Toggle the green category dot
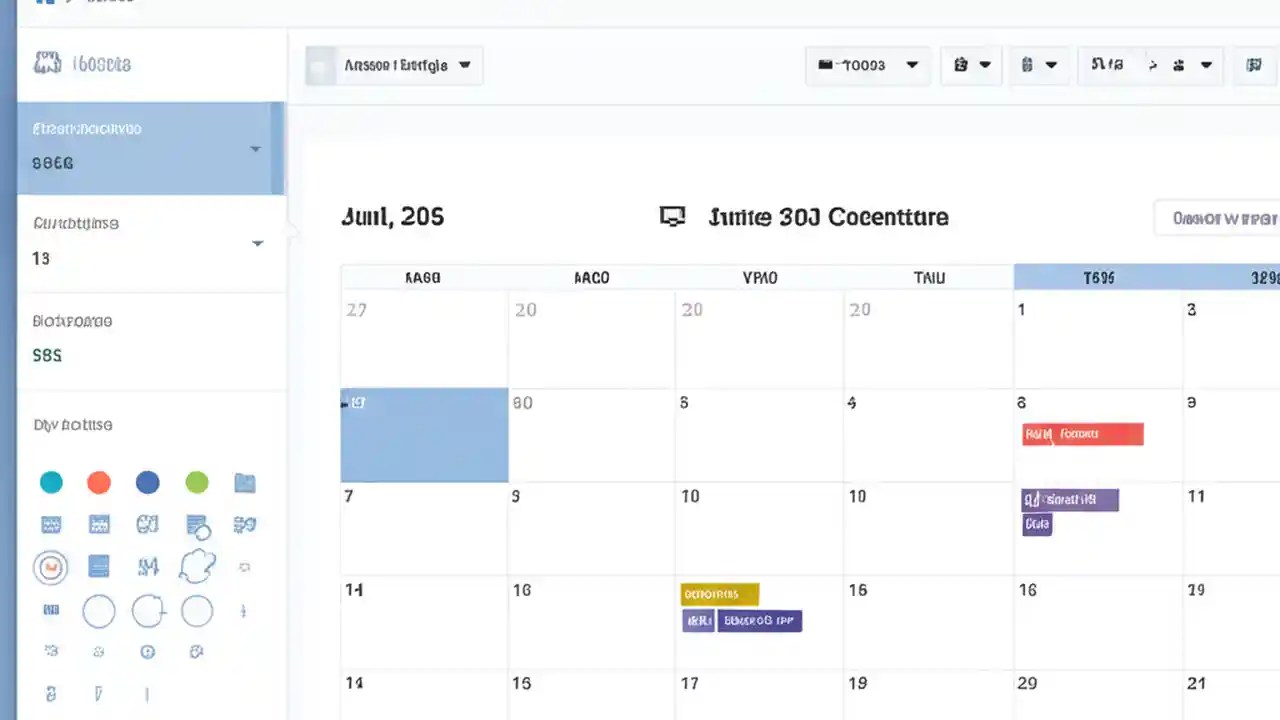This screenshot has width=1280, height=720. tap(197, 483)
